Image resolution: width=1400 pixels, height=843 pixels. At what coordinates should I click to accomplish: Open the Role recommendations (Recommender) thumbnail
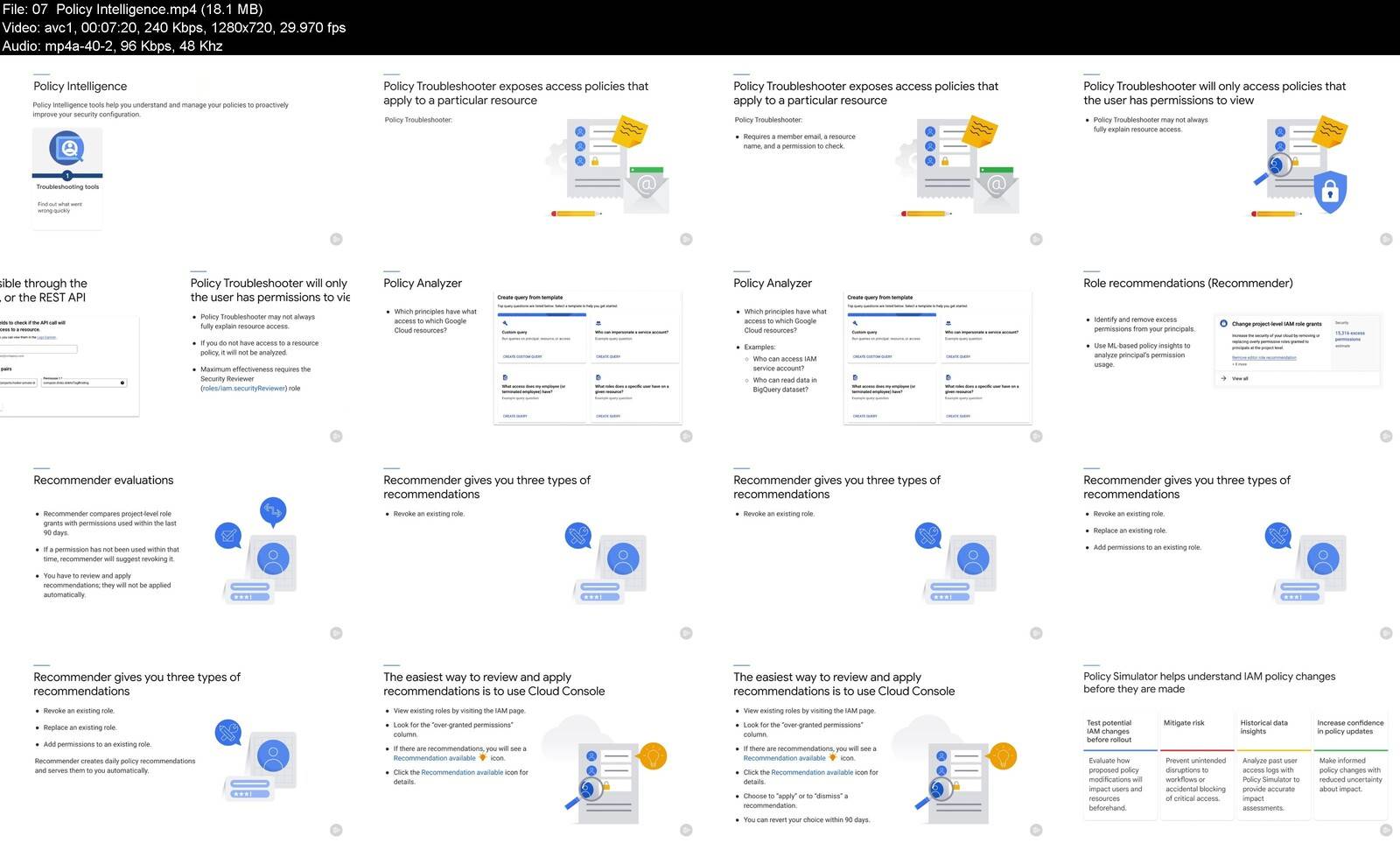[1225, 351]
